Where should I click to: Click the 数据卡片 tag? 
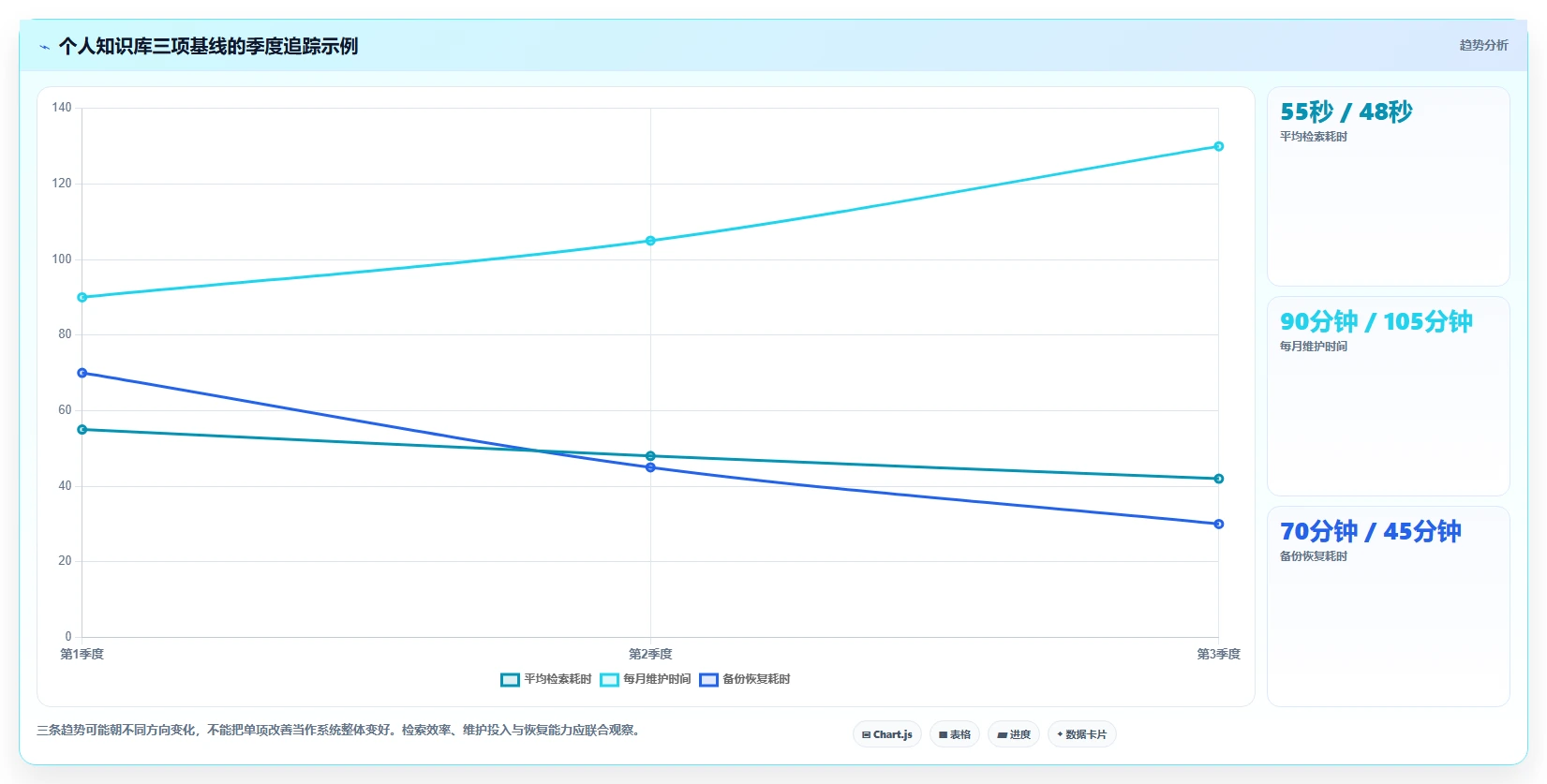(1082, 734)
